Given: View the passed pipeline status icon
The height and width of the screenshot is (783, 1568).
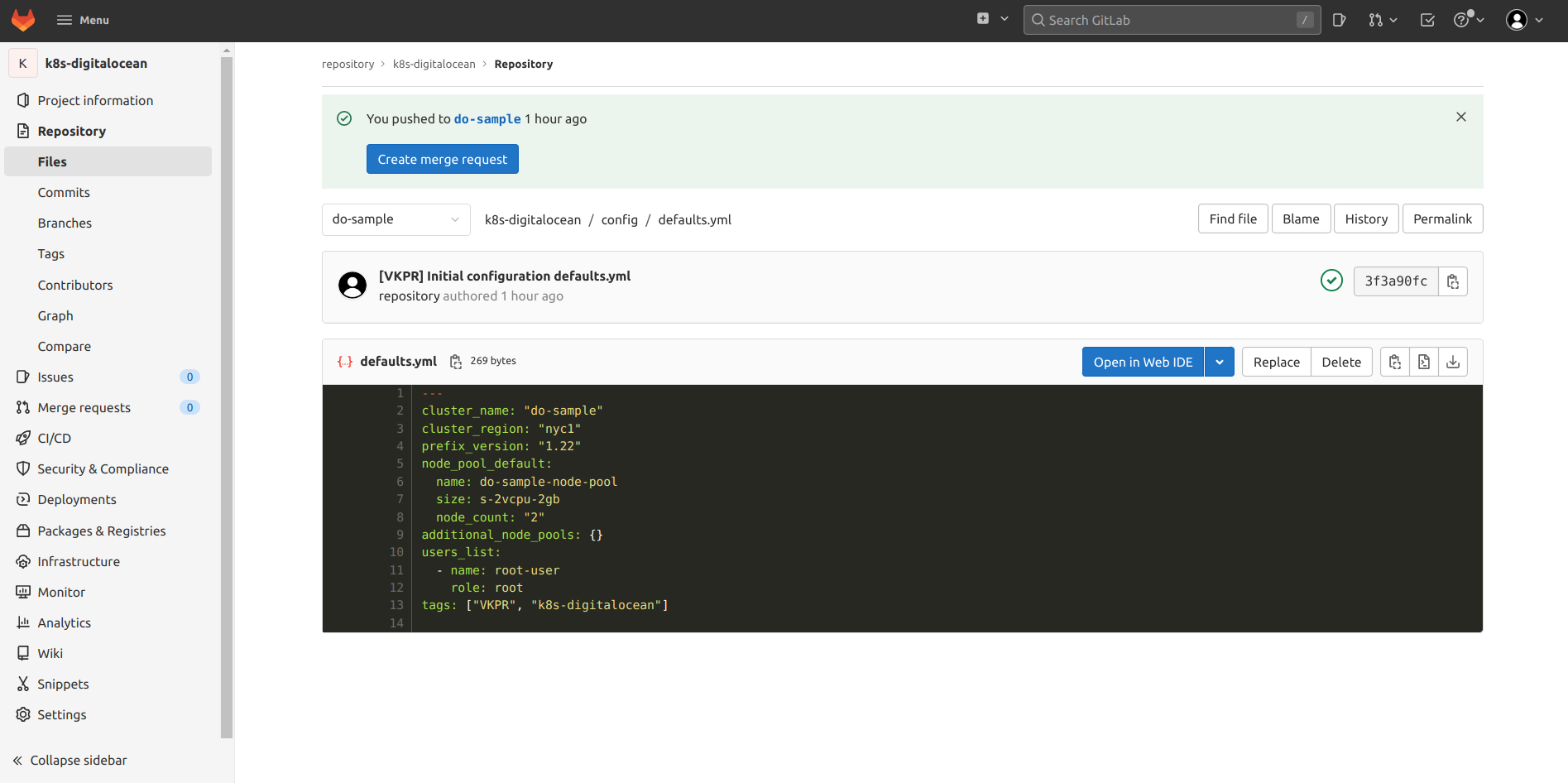Looking at the screenshot, I should 1331,281.
